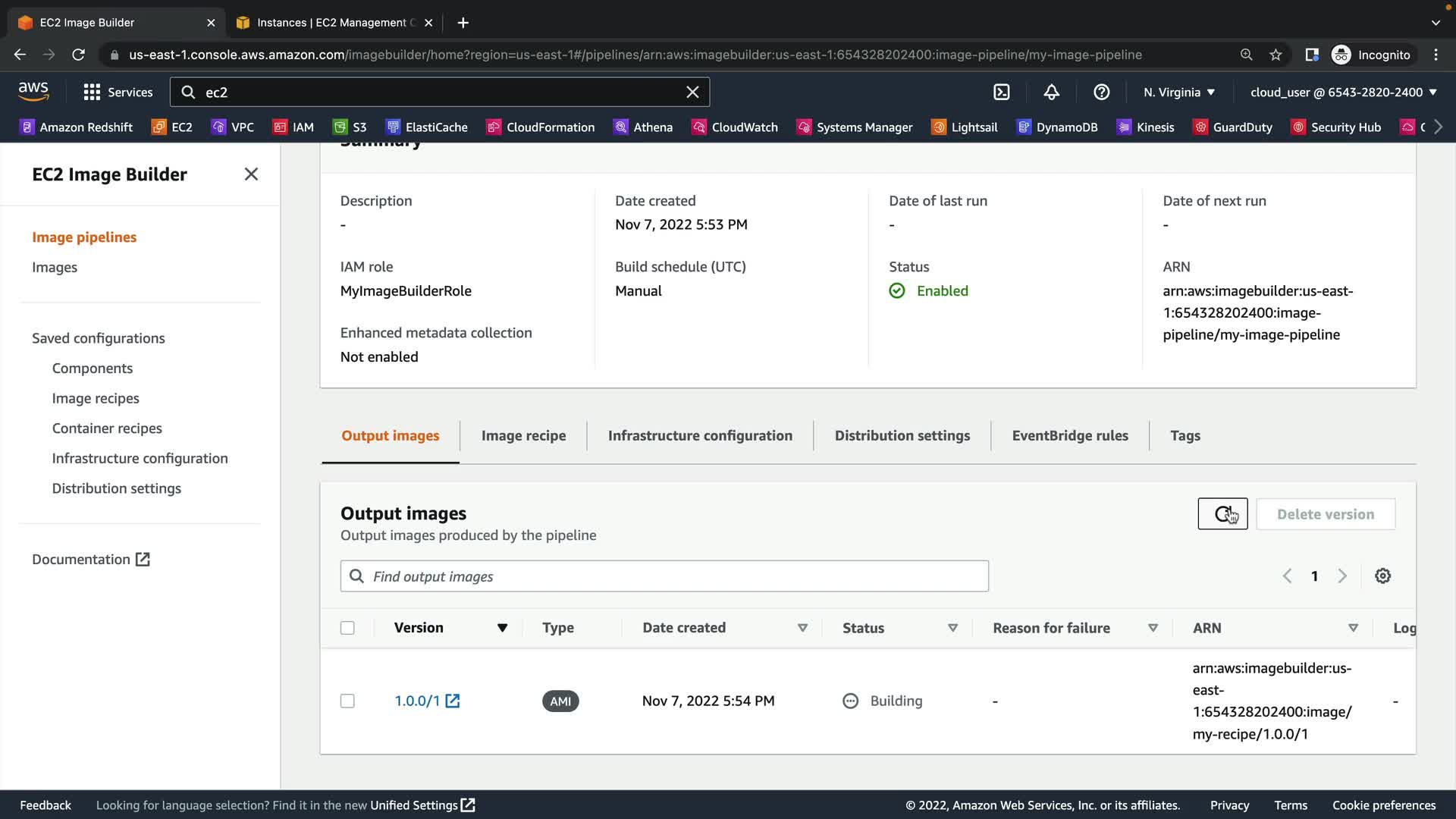This screenshot has height=819, width=1456.
Task: Open the notifications bell
Action: click(x=1051, y=93)
